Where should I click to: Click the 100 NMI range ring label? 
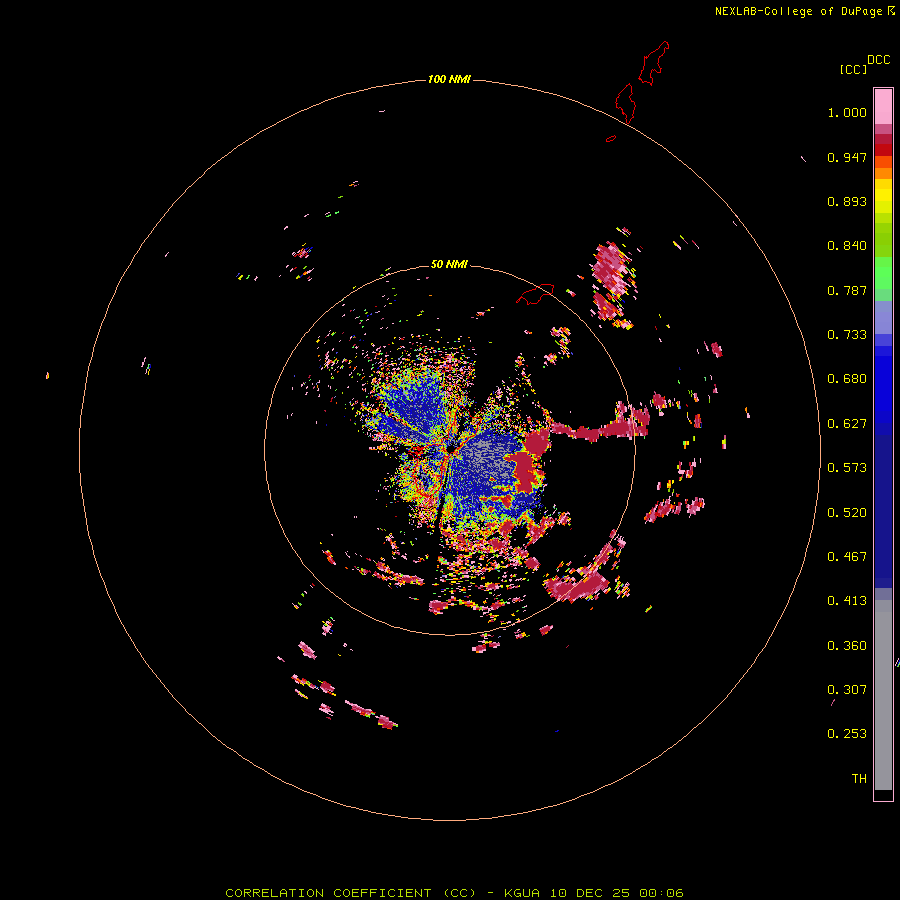449,79
